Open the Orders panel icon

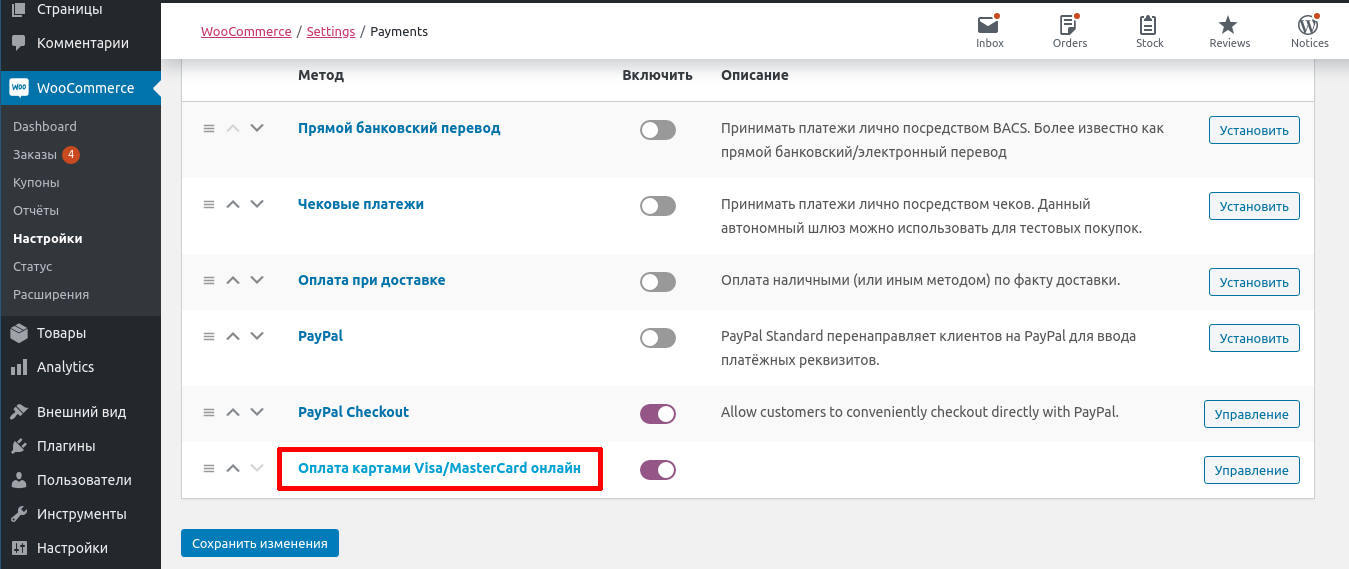pyautogui.click(x=1069, y=26)
